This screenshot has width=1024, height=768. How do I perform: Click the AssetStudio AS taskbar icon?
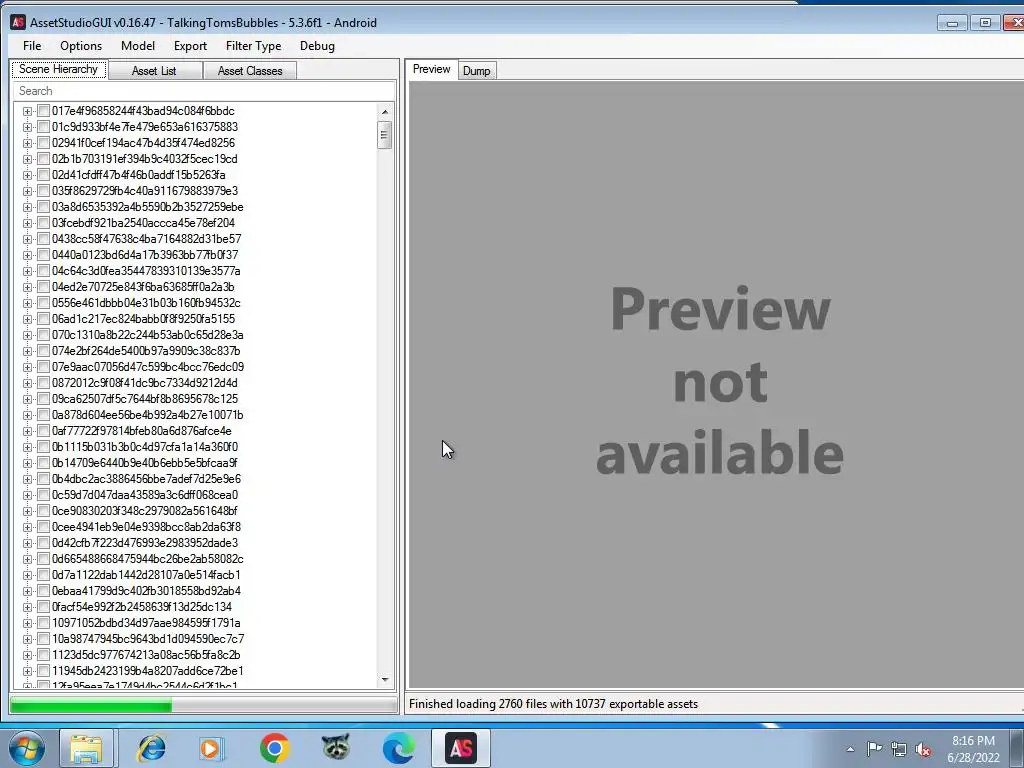461,748
